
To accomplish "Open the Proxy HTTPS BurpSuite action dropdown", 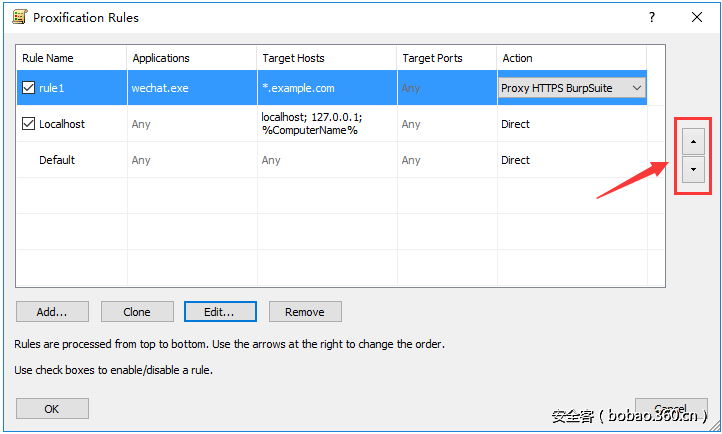I will click(636, 88).
